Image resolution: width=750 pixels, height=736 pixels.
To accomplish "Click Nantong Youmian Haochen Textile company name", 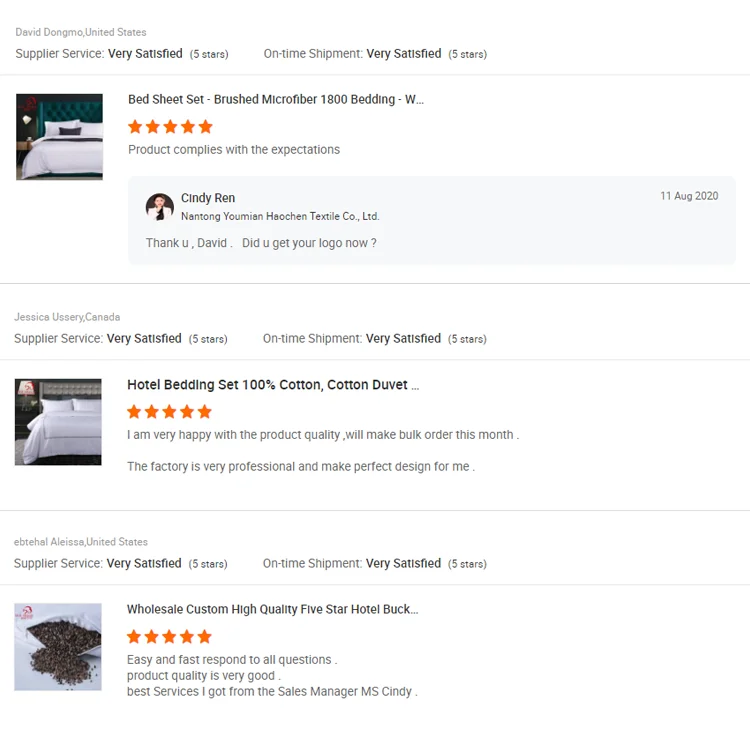I will click(280, 216).
